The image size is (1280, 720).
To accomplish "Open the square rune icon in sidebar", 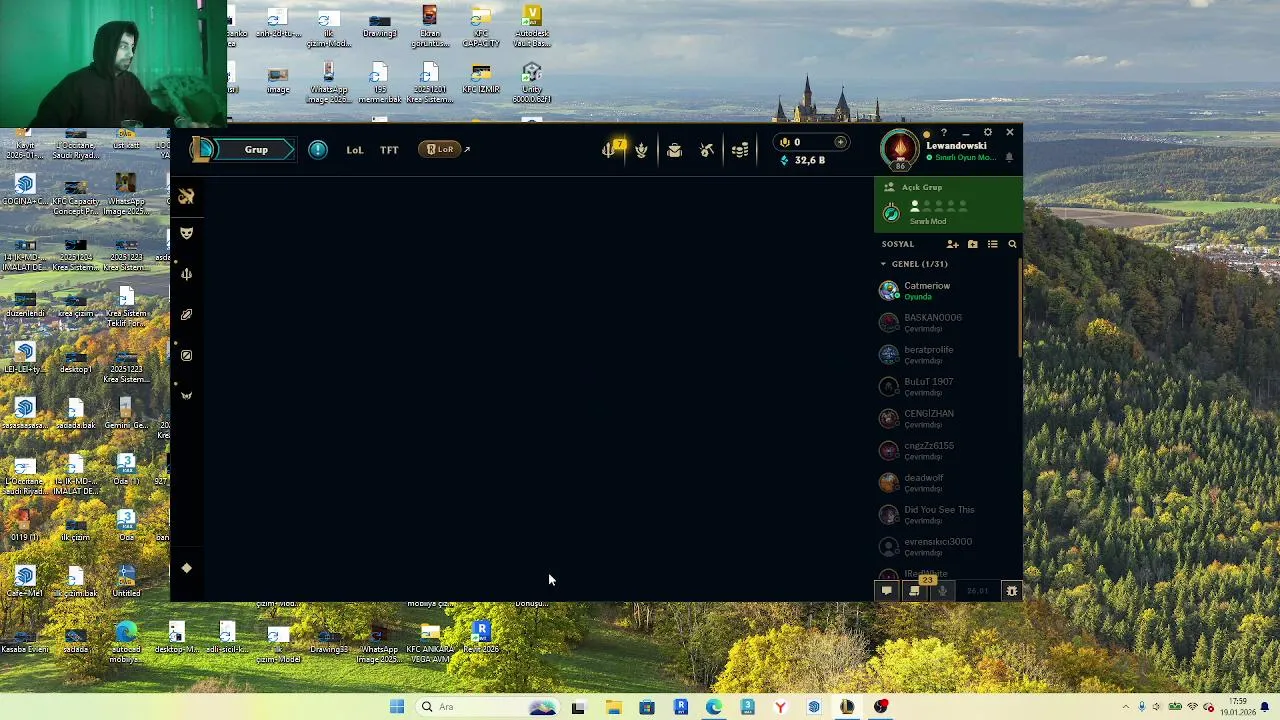I will point(186,355).
